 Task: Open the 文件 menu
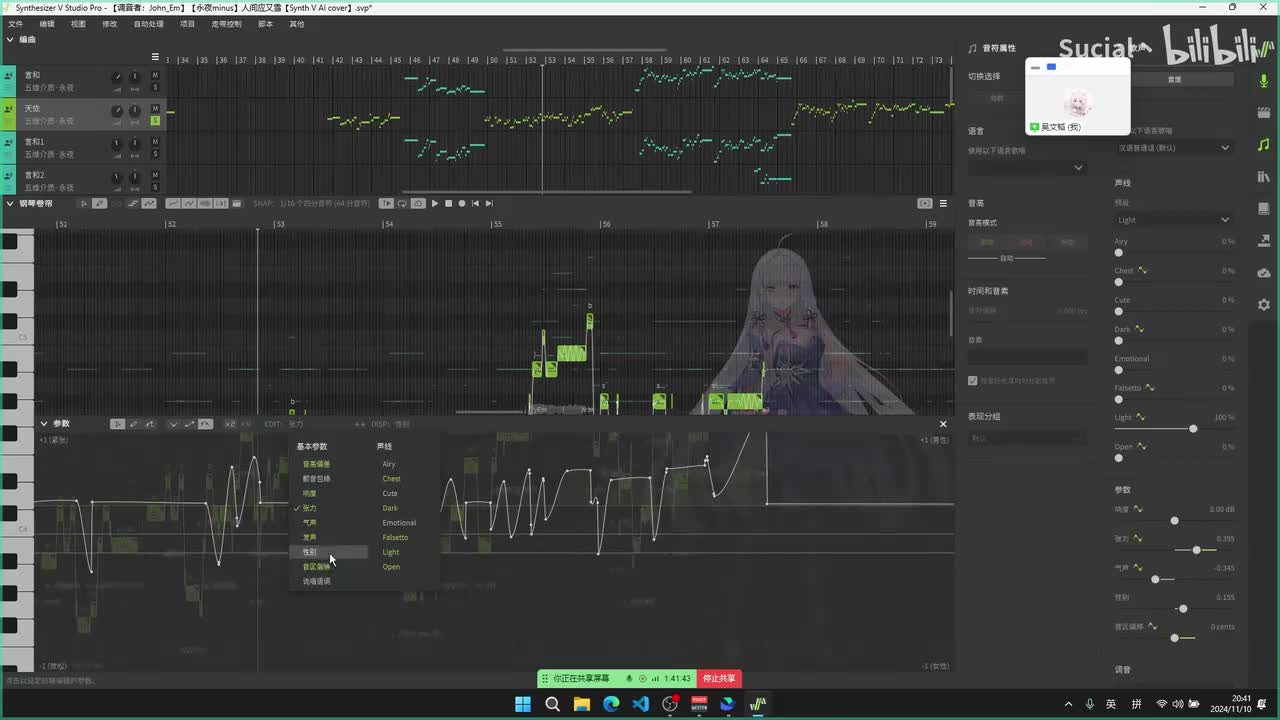15,23
